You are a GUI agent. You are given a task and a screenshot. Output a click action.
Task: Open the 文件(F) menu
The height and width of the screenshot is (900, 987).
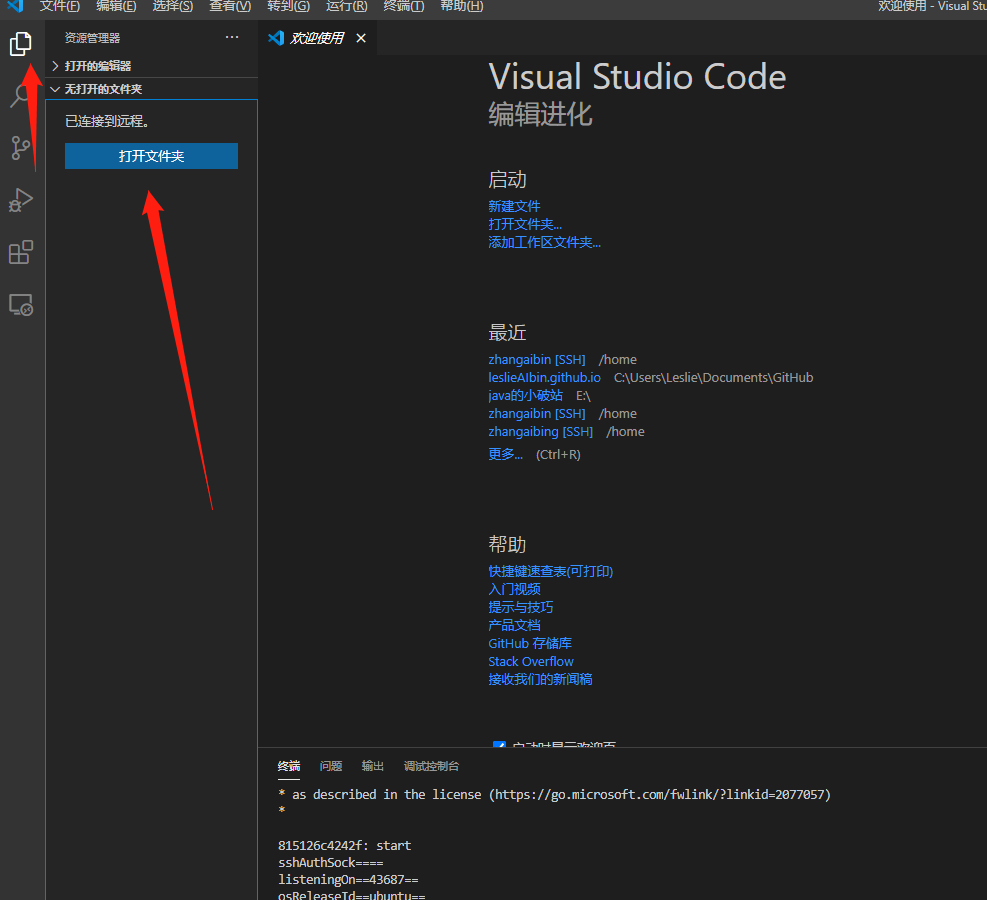tap(59, 6)
